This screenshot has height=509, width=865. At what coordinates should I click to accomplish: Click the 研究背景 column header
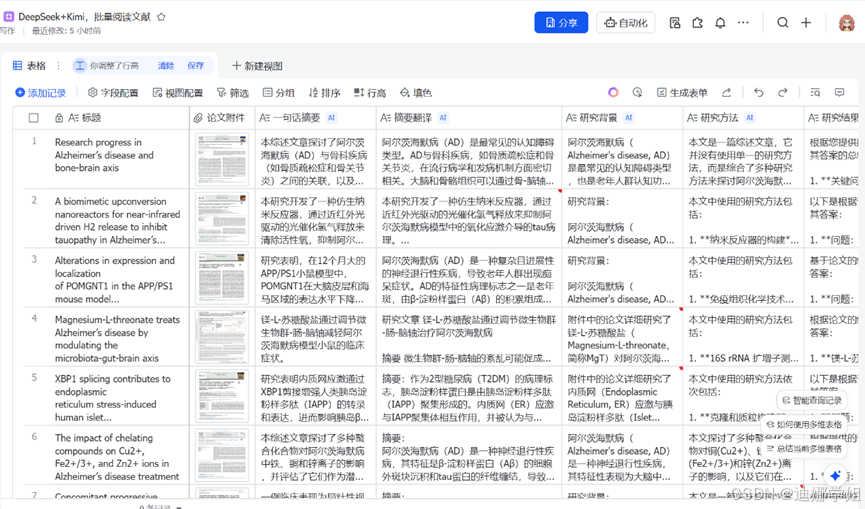pos(622,117)
